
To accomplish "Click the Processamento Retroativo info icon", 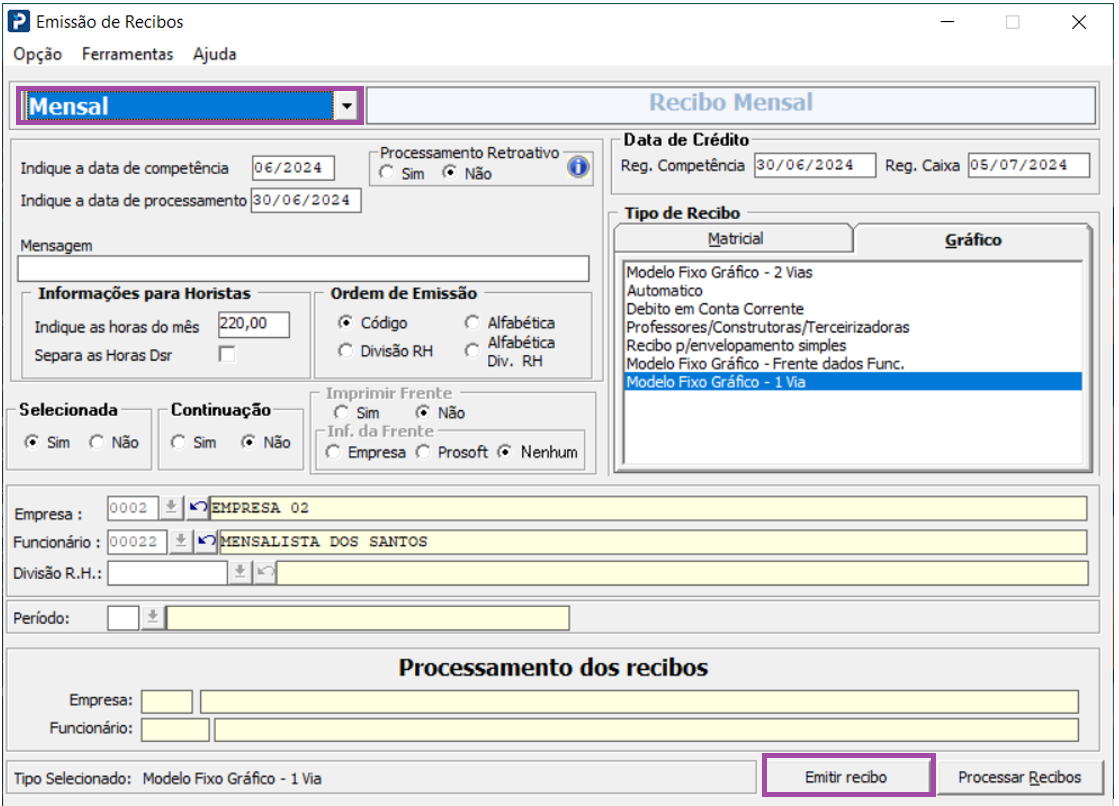I will pos(578,167).
